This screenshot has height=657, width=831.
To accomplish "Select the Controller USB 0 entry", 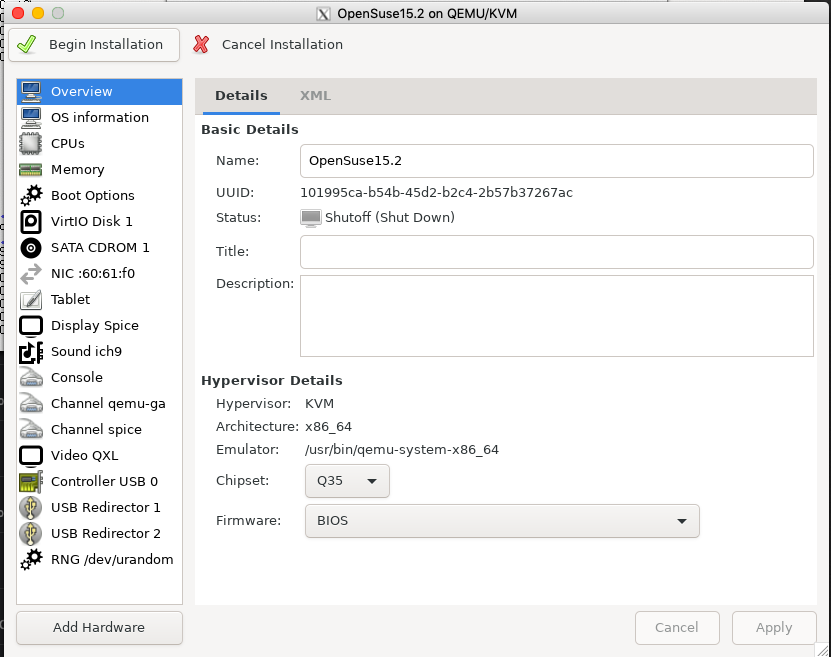I will (x=100, y=481).
